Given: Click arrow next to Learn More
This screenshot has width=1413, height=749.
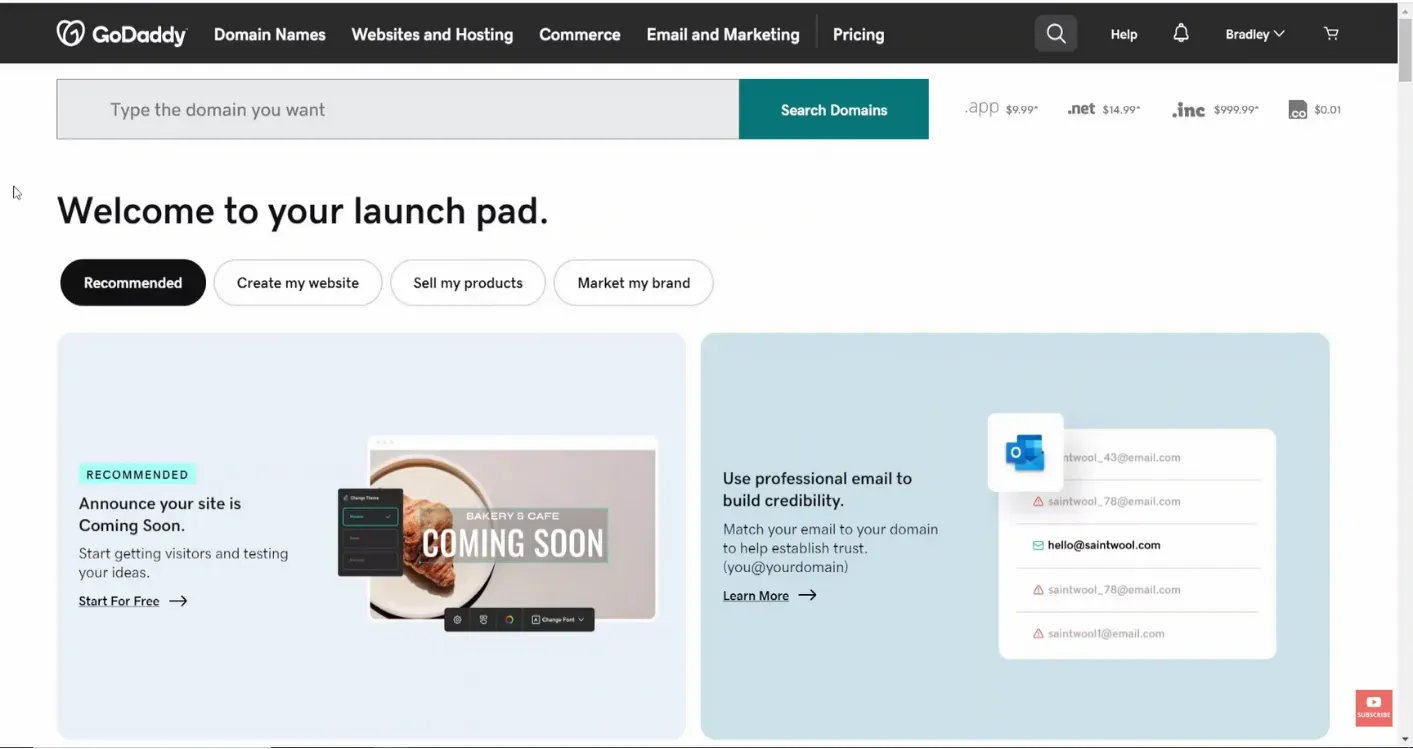Looking at the screenshot, I should click(x=807, y=595).
